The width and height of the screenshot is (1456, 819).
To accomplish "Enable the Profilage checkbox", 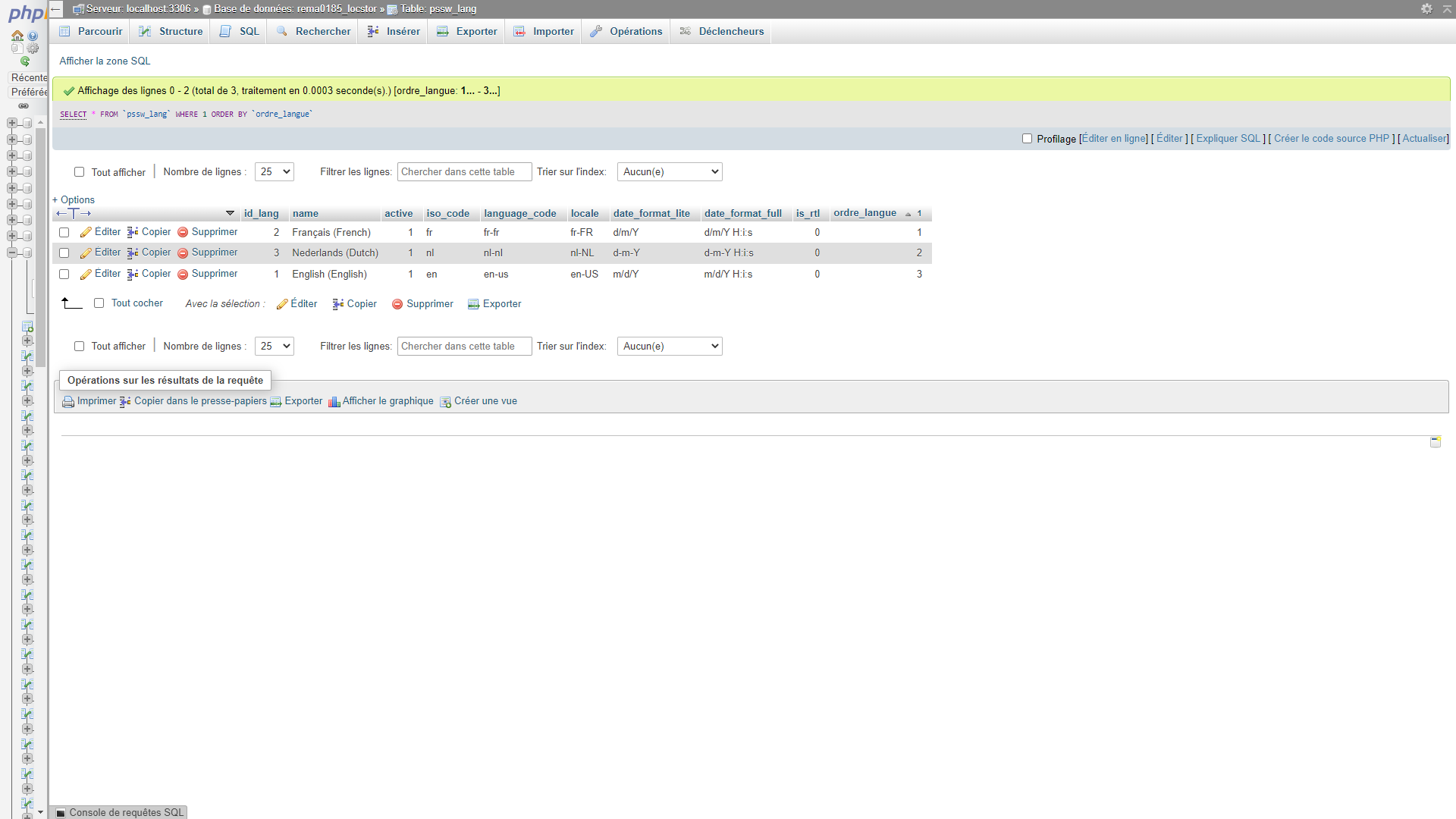I will click(x=1027, y=139).
